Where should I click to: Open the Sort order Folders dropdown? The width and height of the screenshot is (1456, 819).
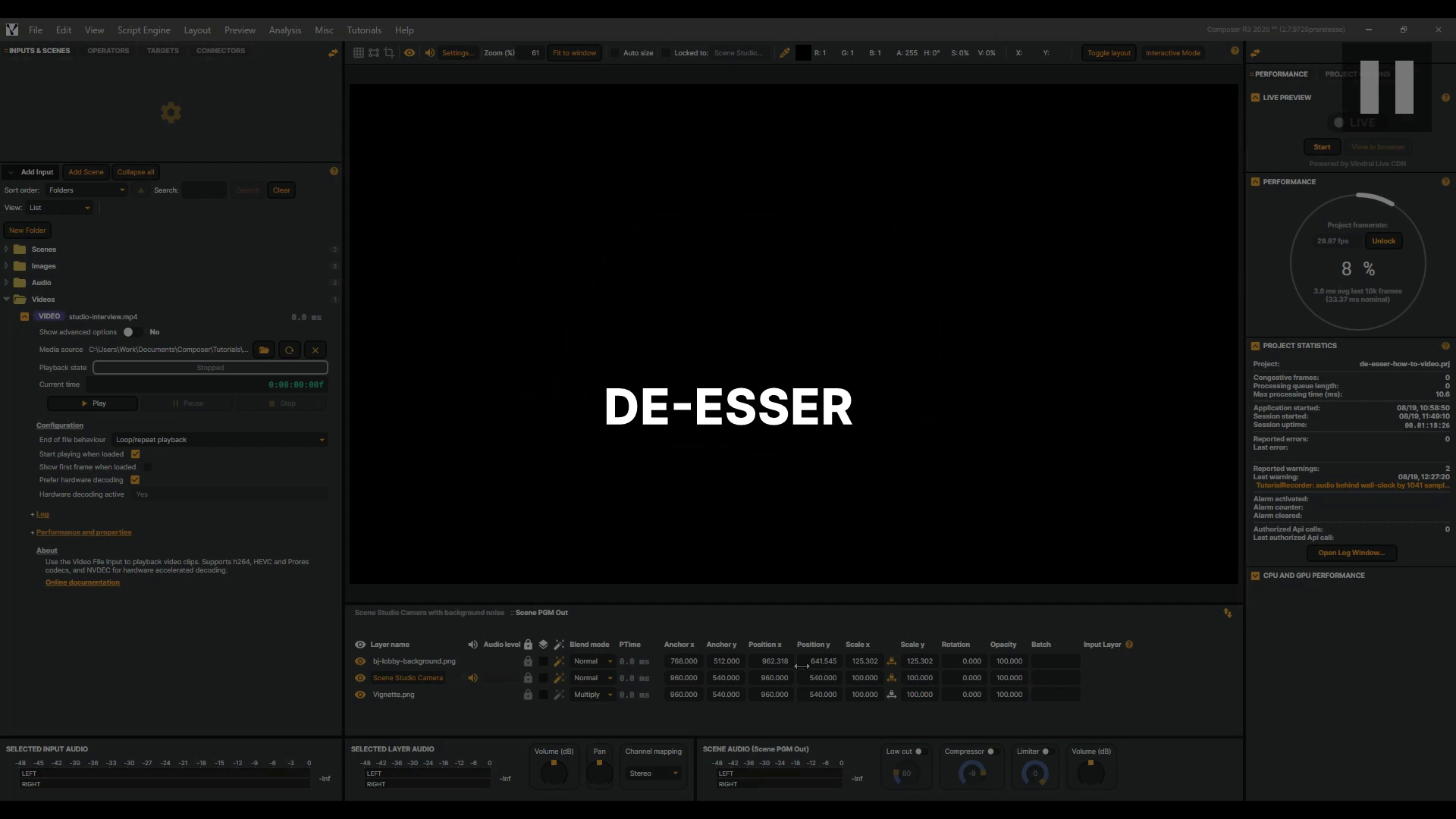pos(86,190)
